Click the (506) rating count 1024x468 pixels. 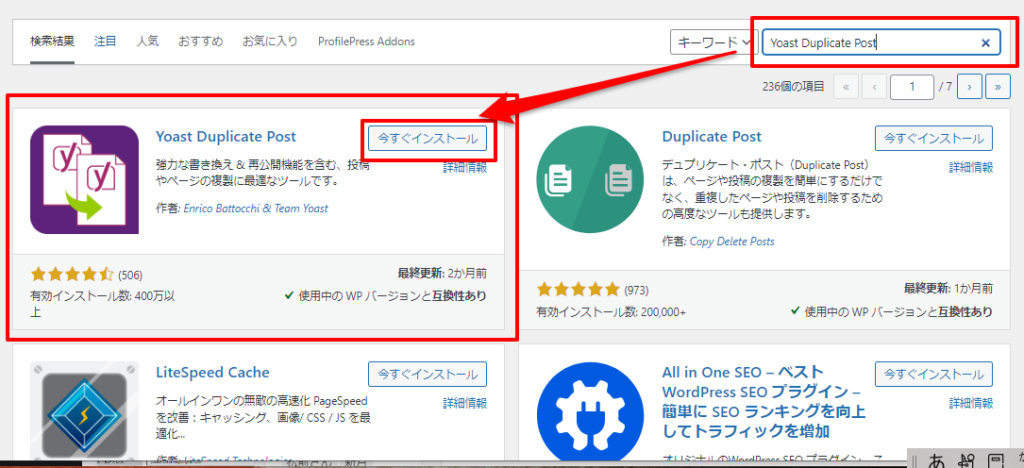(x=131, y=275)
